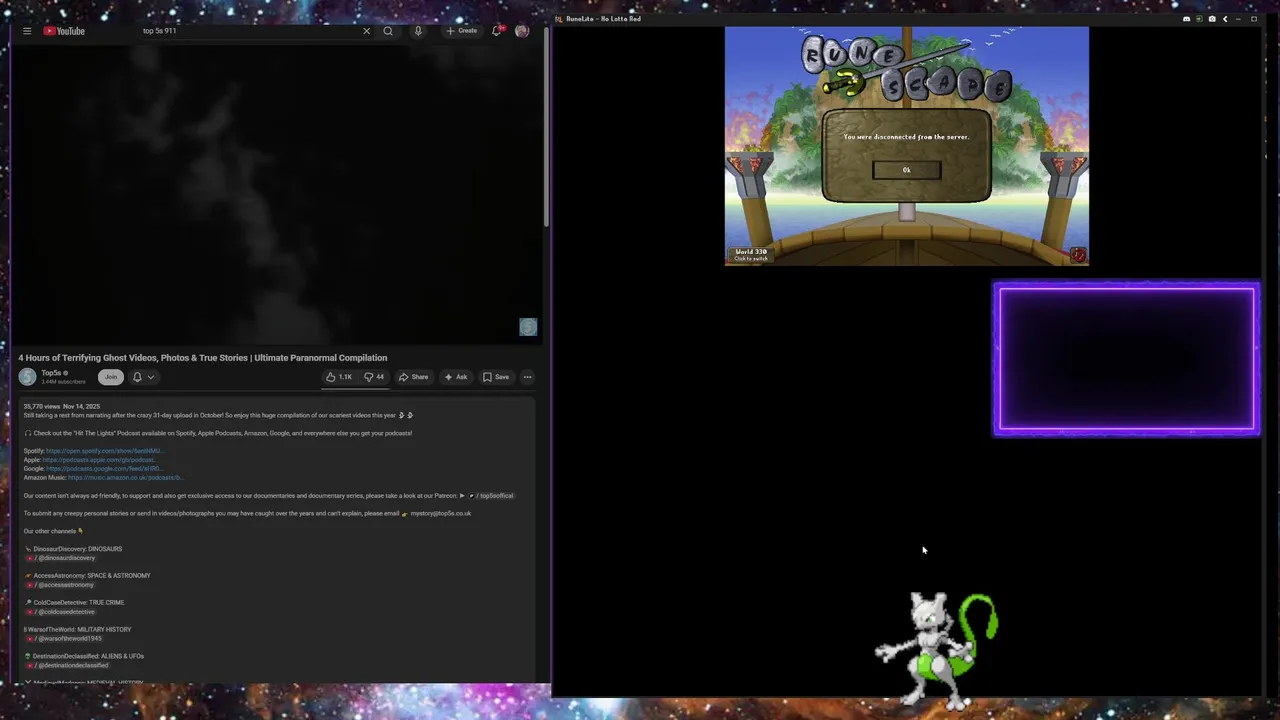The height and width of the screenshot is (720, 1280).
Task: Dislike the video showing 44 dislikes
Action: 374,377
